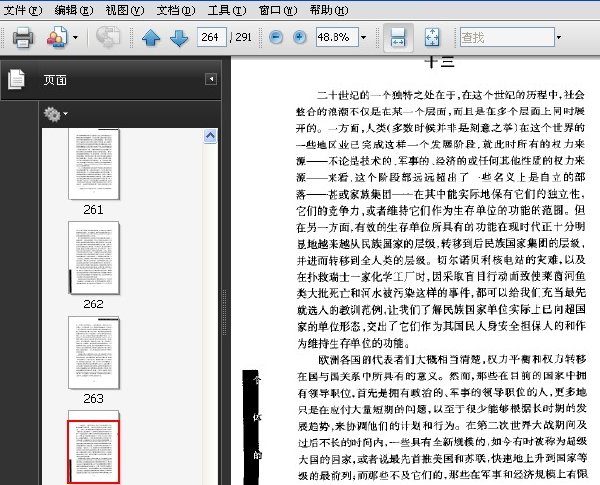Open the 文件 (File) menu
Image resolution: width=600 pixels, height=485 pixels.
23,10
